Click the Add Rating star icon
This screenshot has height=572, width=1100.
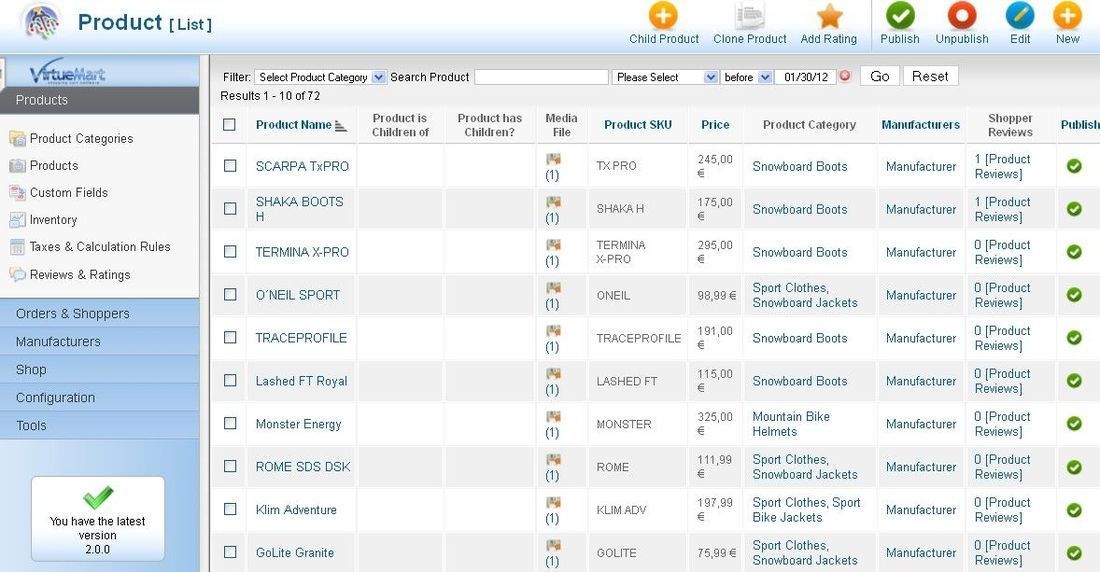pos(829,15)
